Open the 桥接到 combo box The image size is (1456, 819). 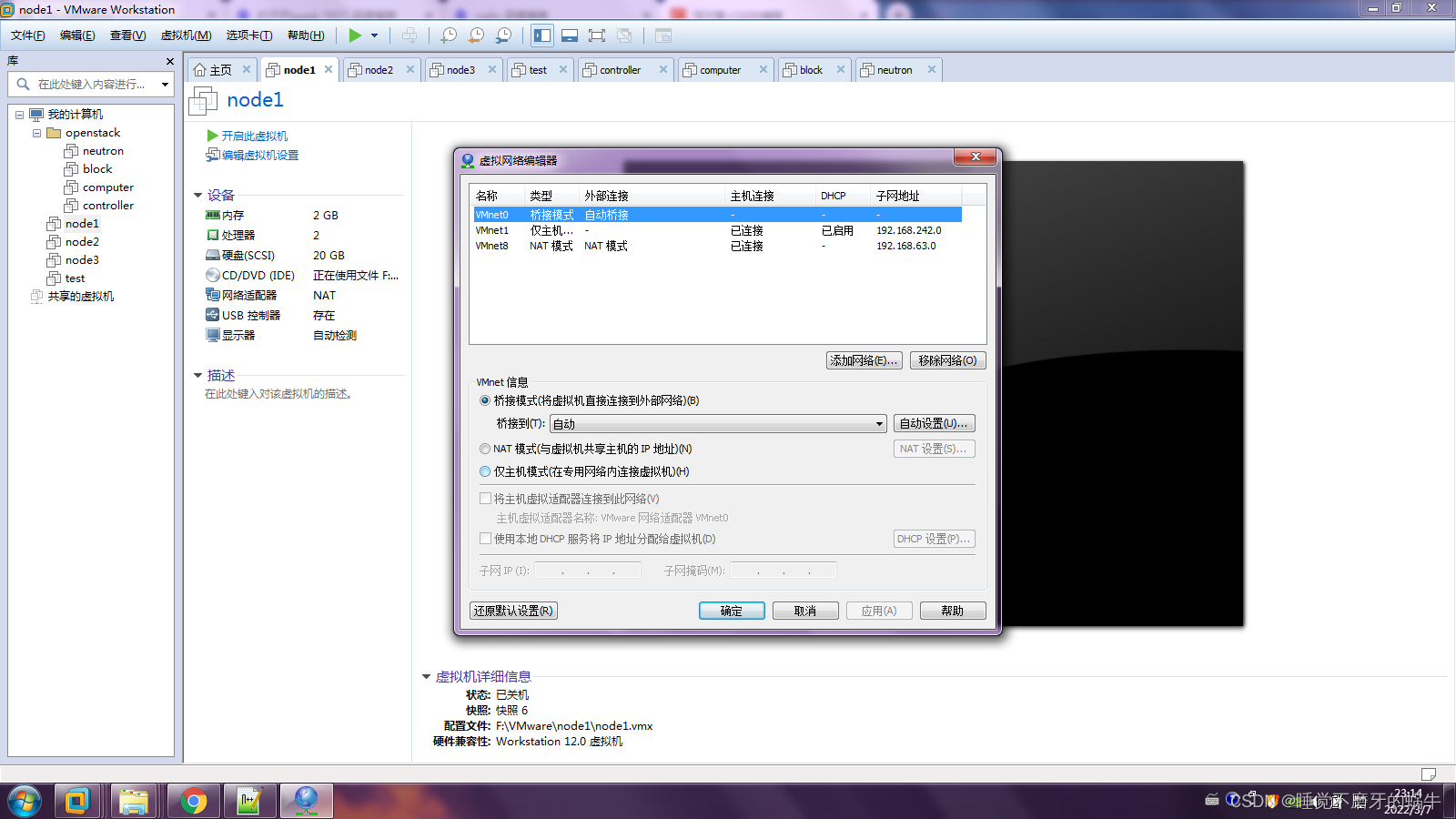(718, 424)
